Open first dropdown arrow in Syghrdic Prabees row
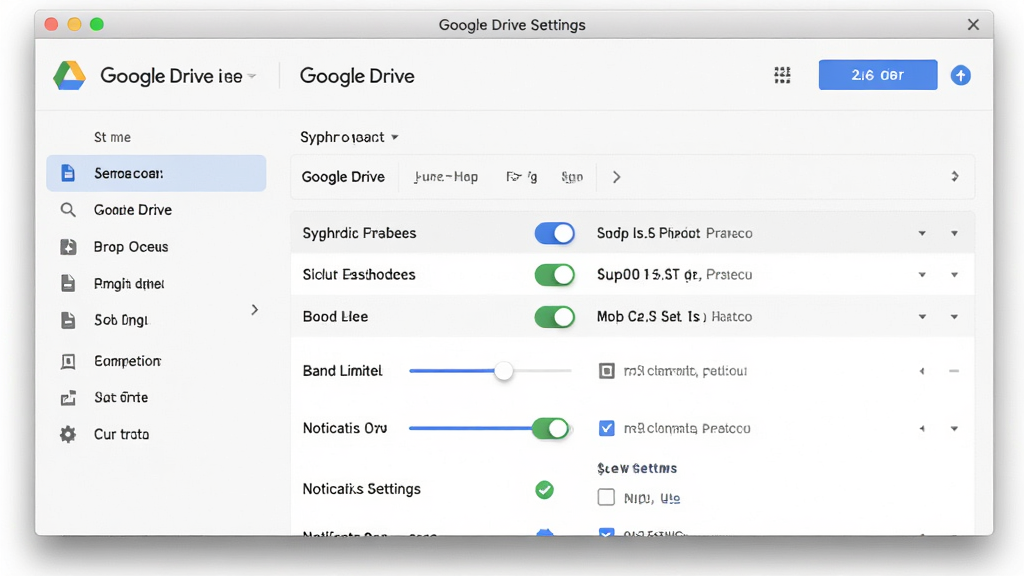The height and width of the screenshot is (576, 1024). tap(922, 233)
